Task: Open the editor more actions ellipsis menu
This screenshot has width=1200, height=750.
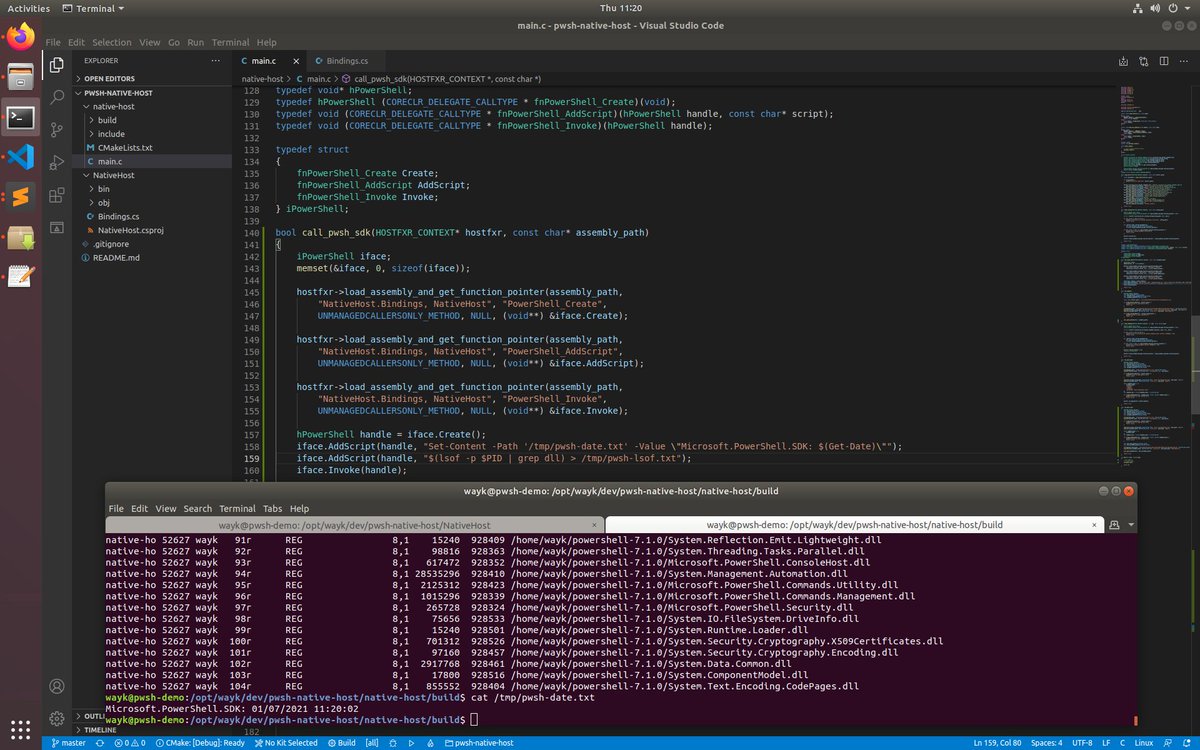Action: click(x=1182, y=61)
